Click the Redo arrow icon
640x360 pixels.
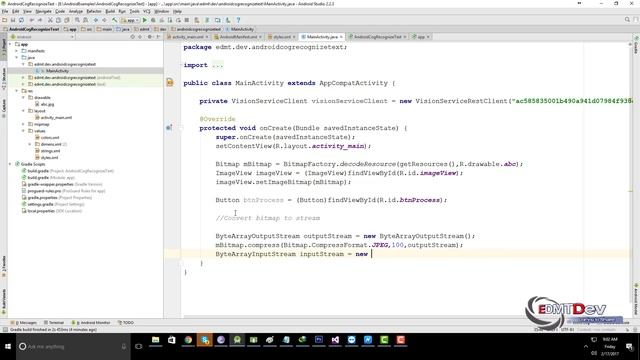point(40,20)
